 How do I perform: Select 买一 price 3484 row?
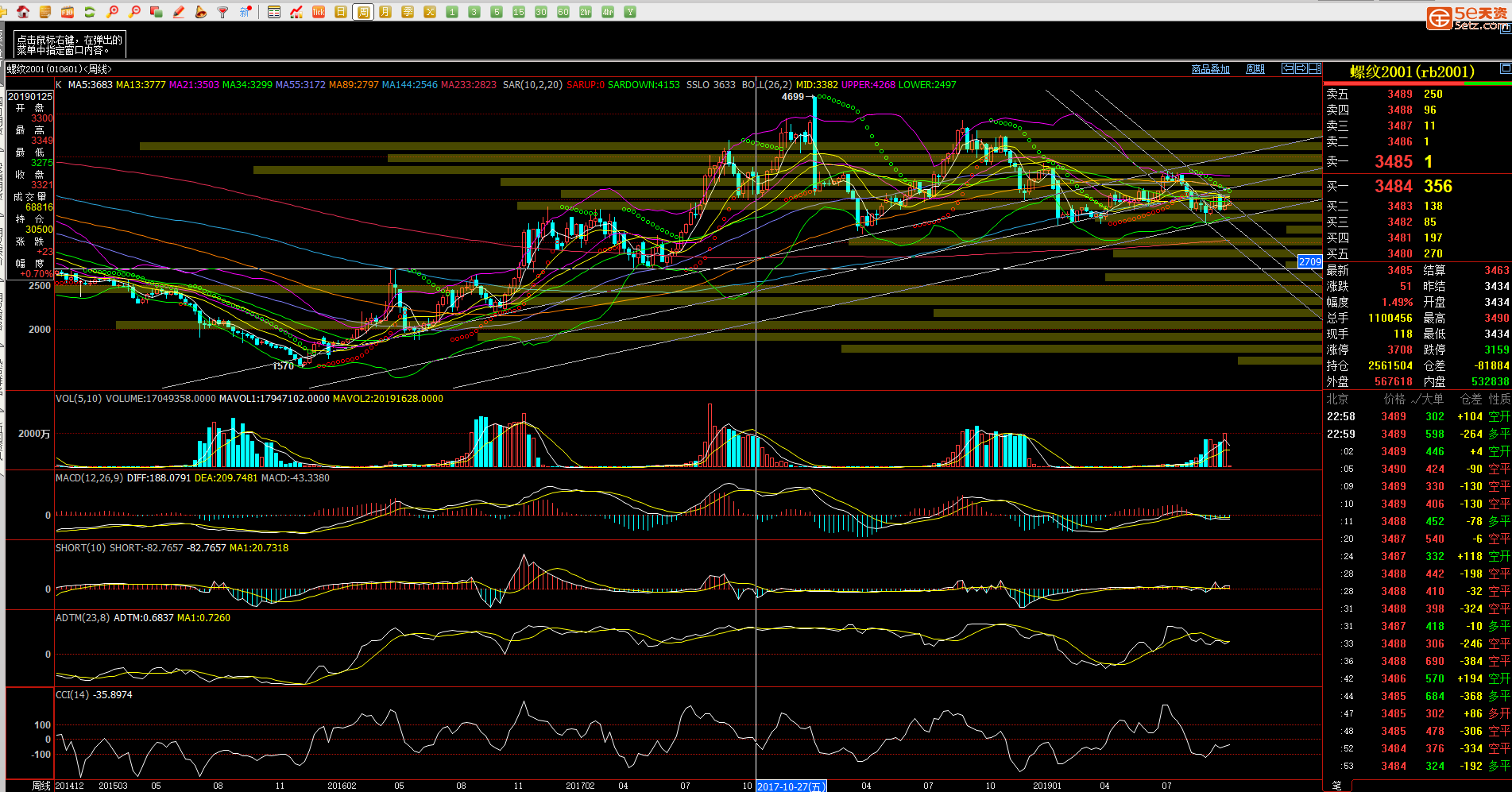1417,186
